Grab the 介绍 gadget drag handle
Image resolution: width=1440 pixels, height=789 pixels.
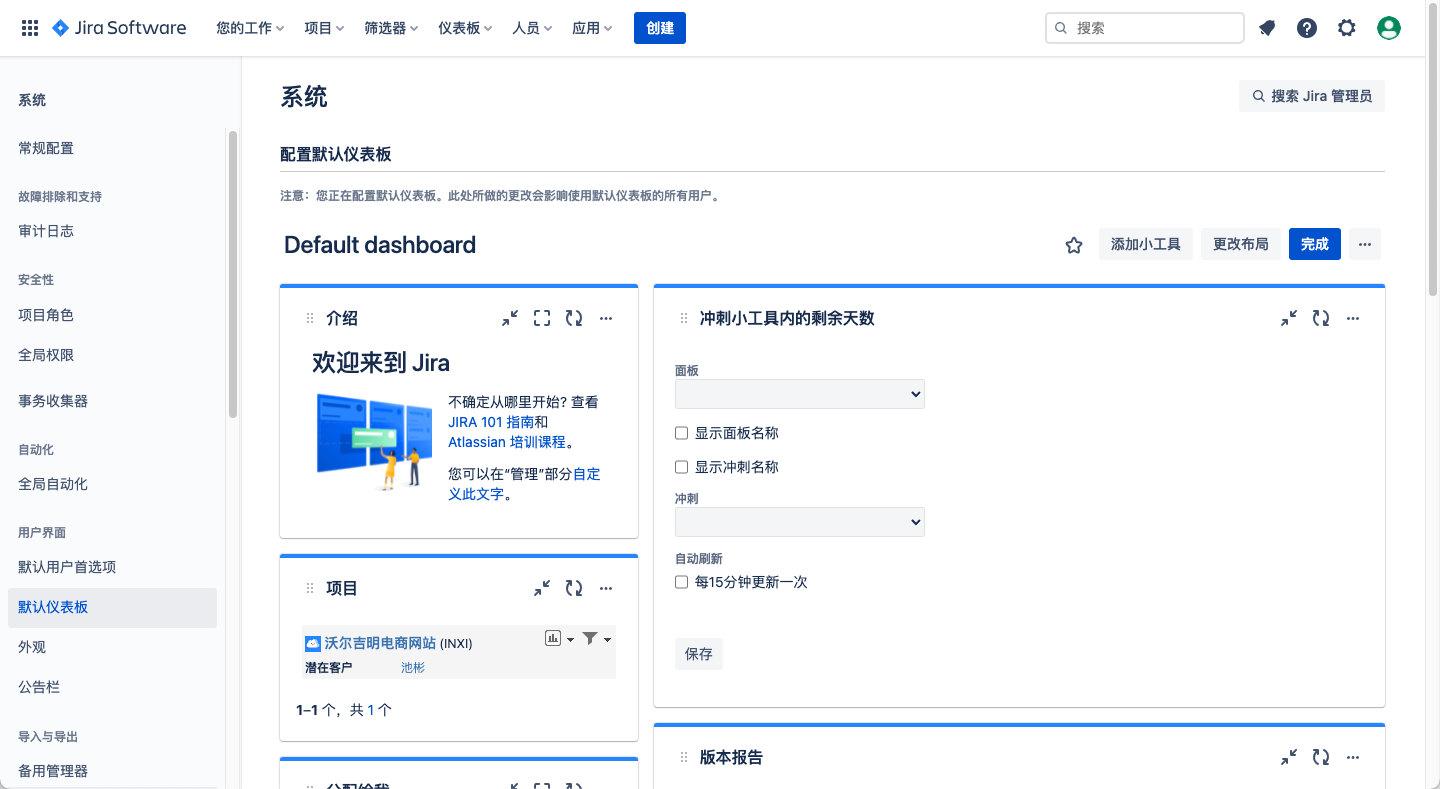click(x=310, y=318)
